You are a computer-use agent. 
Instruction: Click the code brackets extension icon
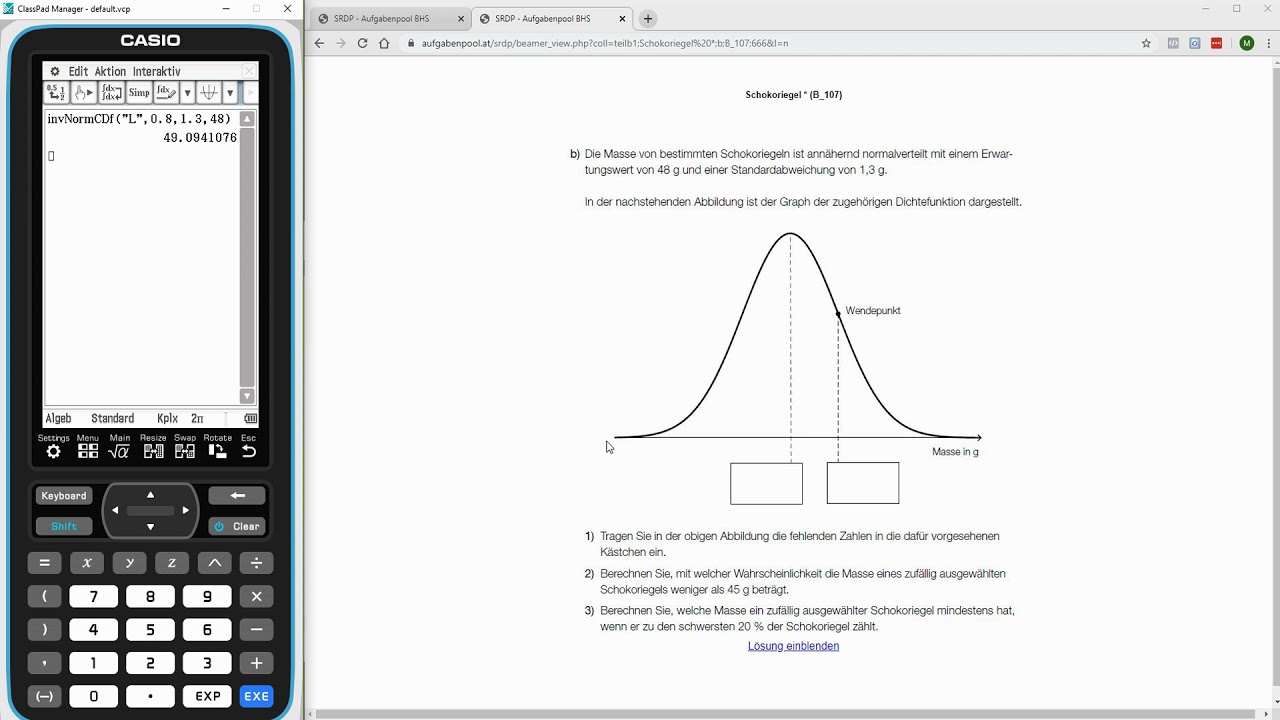point(1173,43)
